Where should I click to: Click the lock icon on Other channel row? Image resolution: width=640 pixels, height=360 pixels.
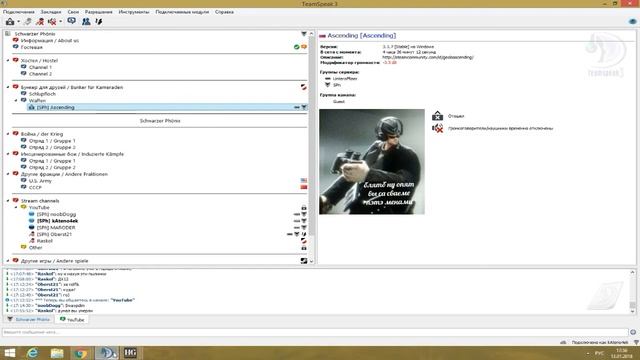click(x=304, y=248)
